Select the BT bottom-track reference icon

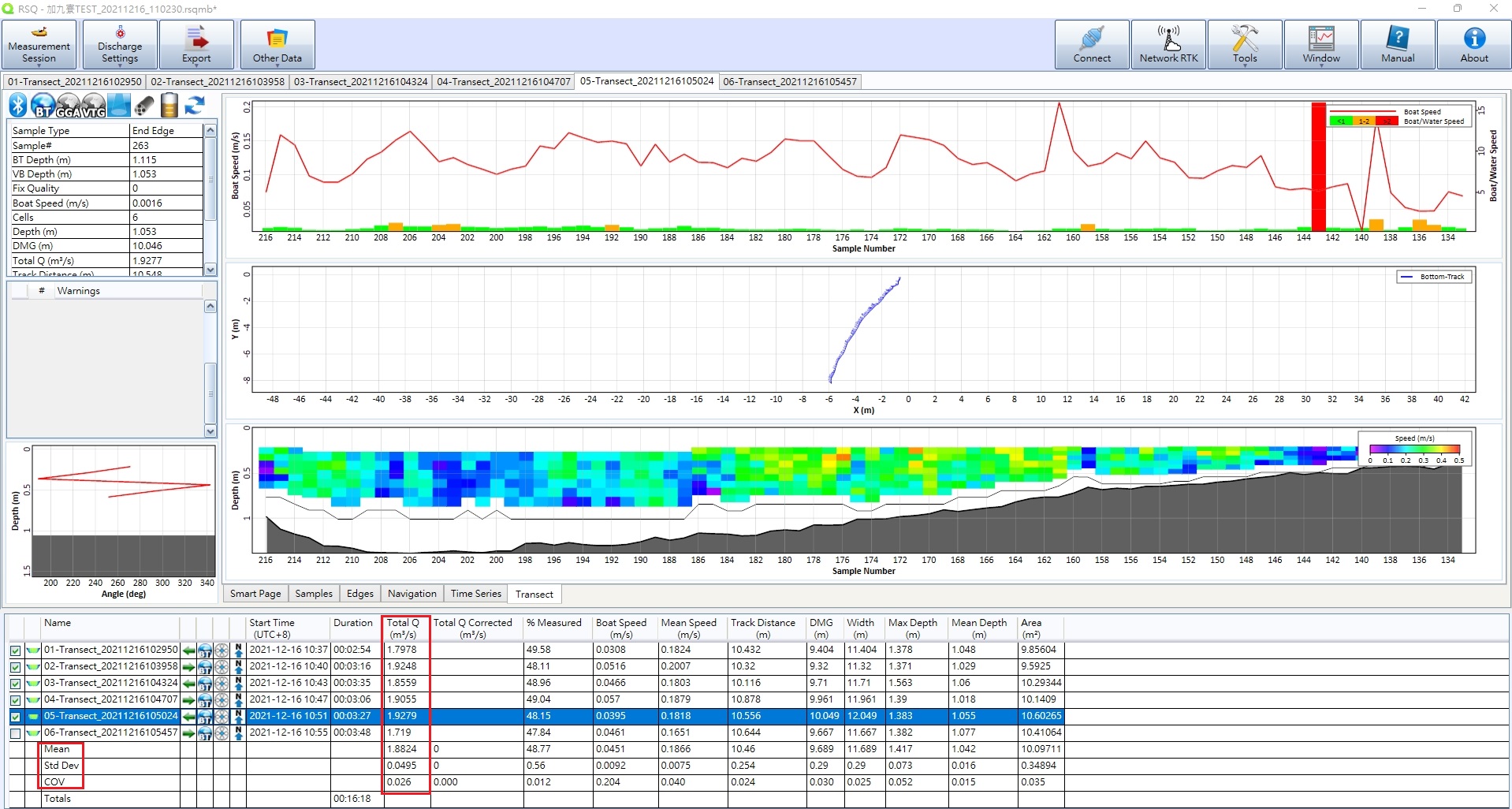tap(43, 105)
